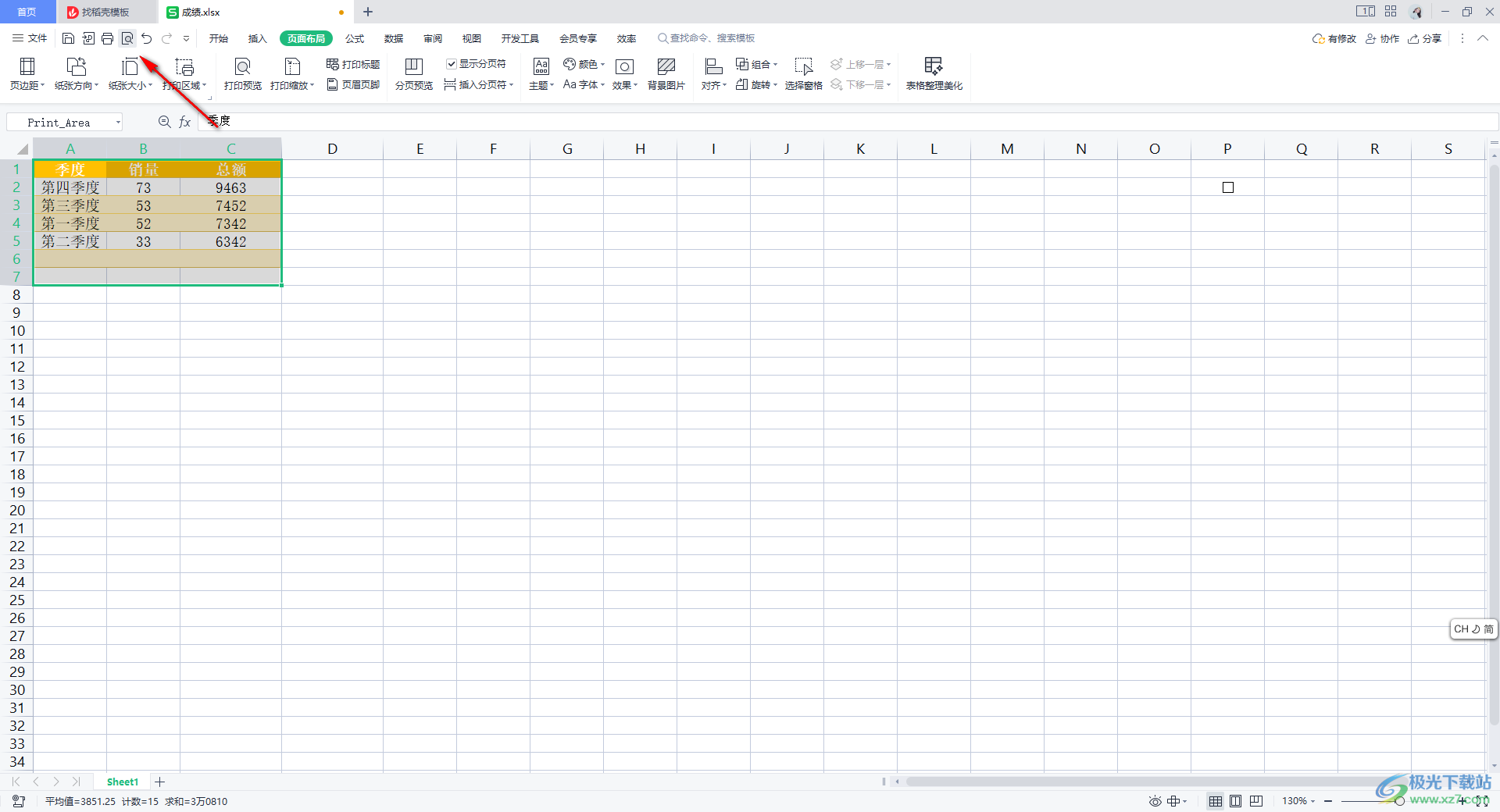1500x812 pixels.
Task: Click the add new sheet plus icon
Action: [159, 782]
